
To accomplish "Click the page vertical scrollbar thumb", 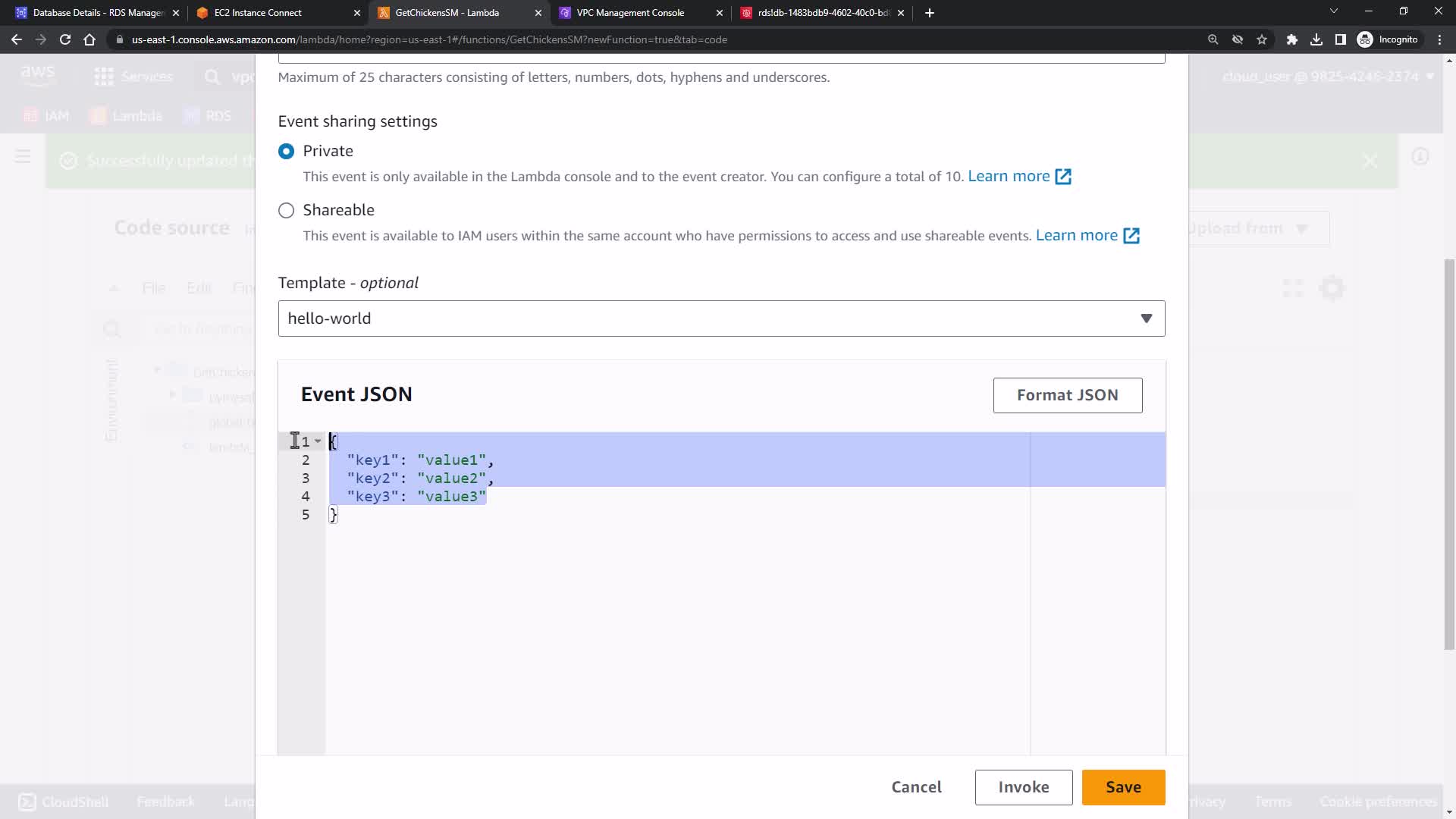I will [1449, 455].
